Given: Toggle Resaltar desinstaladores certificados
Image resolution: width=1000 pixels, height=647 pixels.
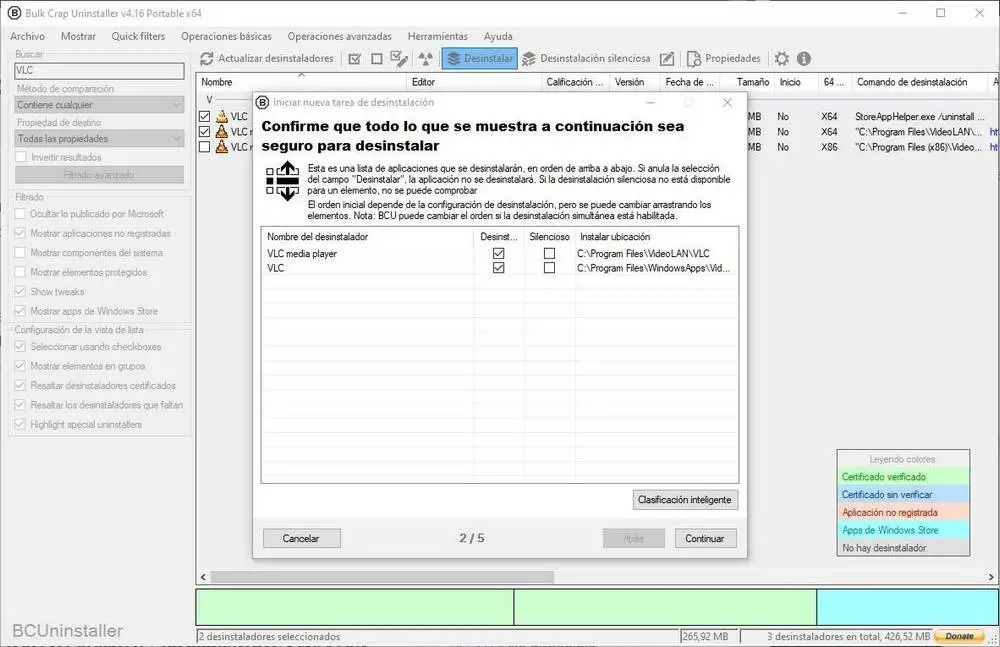Looking at the screenshot, I should pos(20,385).
